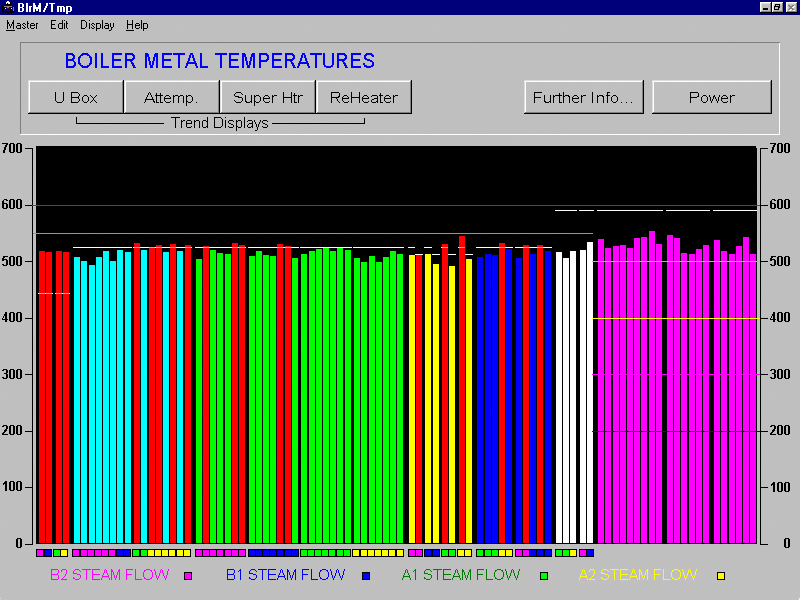Viewport: 800px width, 600px height.
Task: Click the magenta B2 STEAM FLOW legend swatch
Action: 188,576
